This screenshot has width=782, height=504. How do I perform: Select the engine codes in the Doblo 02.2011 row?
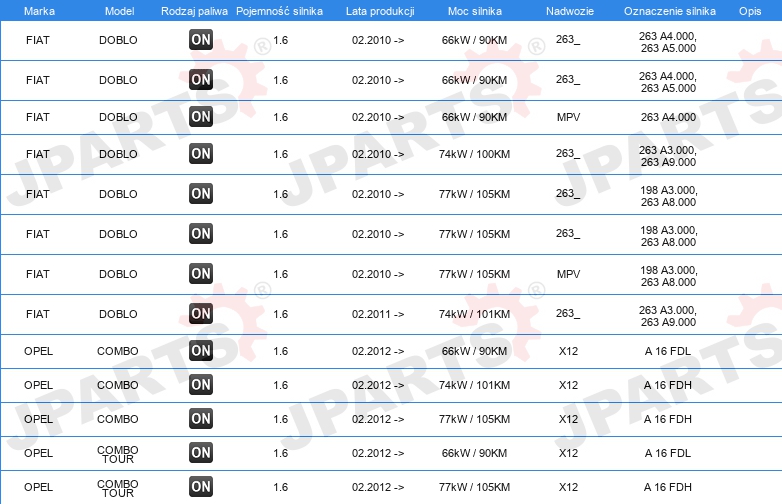tap(668, 316)
